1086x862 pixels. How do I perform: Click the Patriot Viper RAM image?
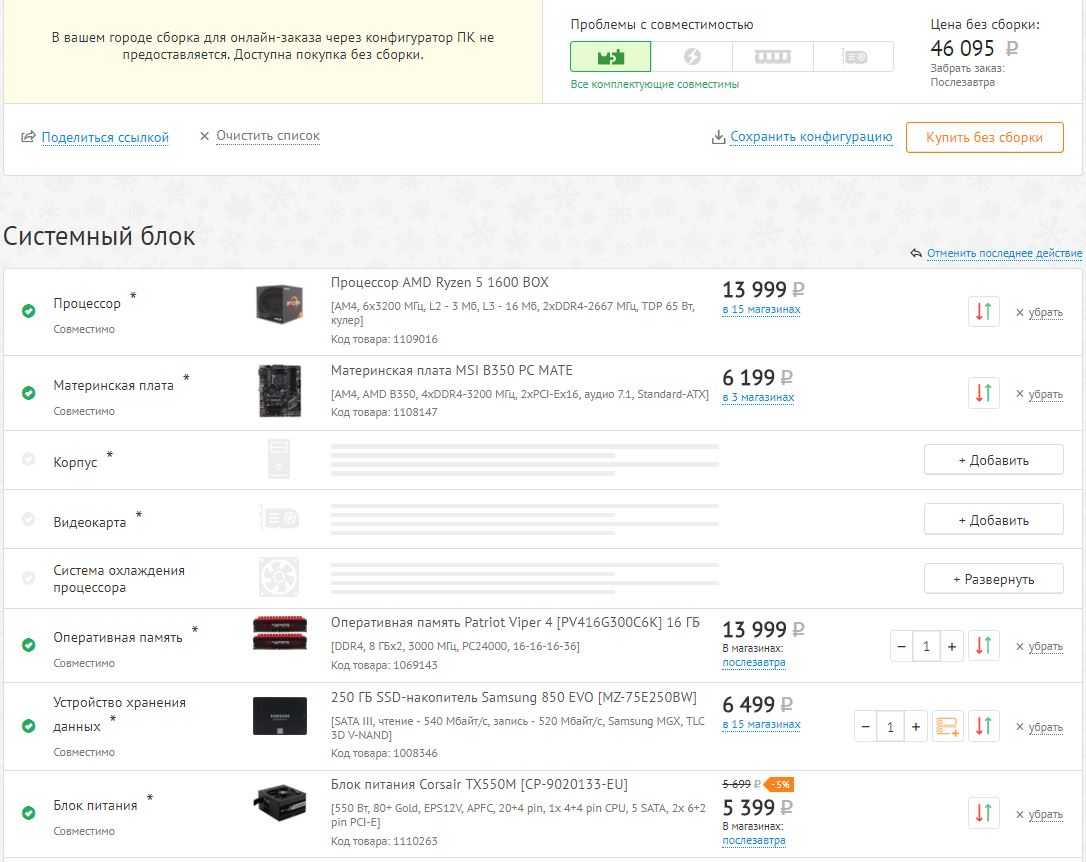(x=280, y=633)
